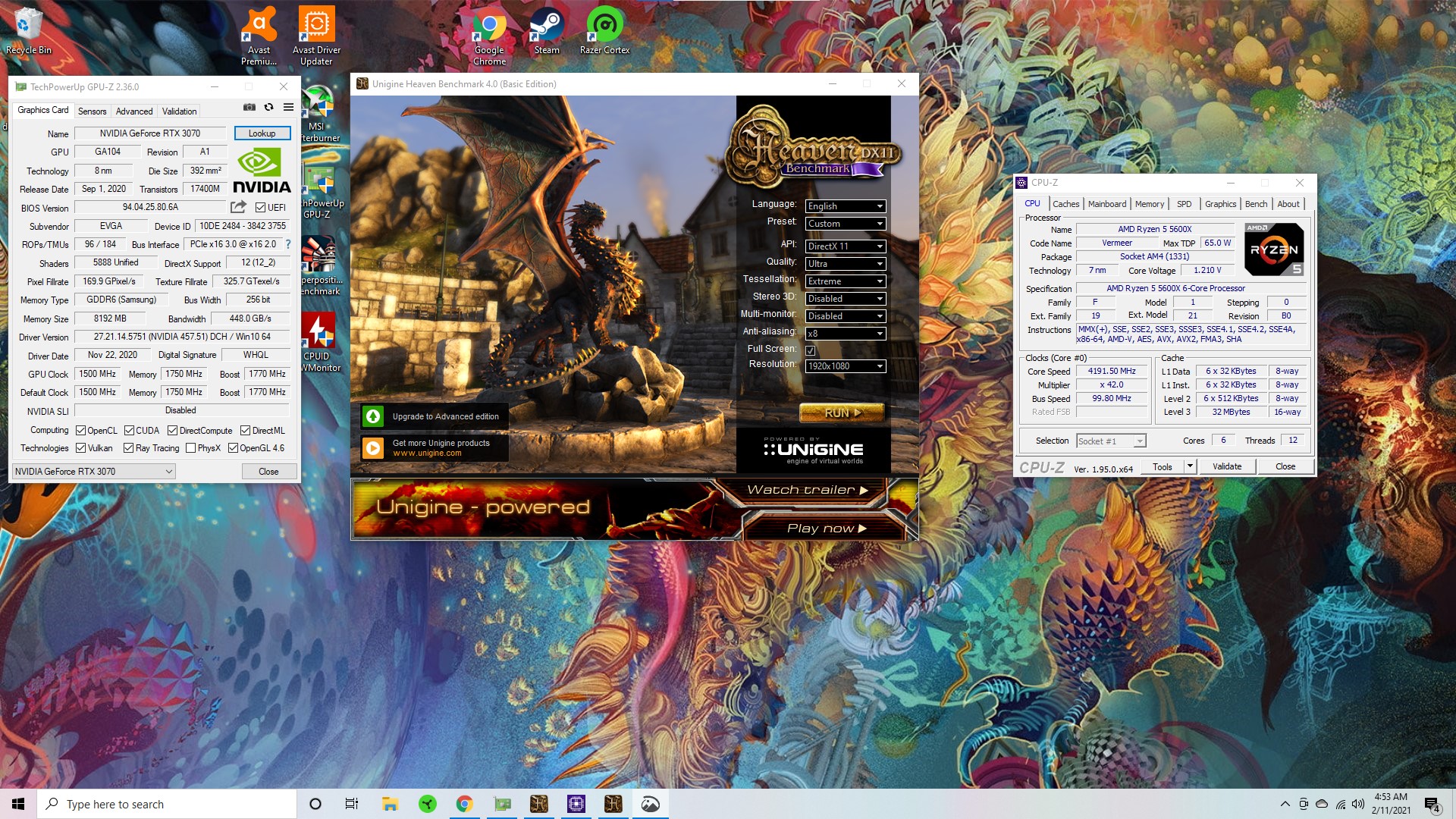This screenshot has height=819, width=1456.
Task: Open Razer Cortex desktop shortcut
Action: [604, 30]
